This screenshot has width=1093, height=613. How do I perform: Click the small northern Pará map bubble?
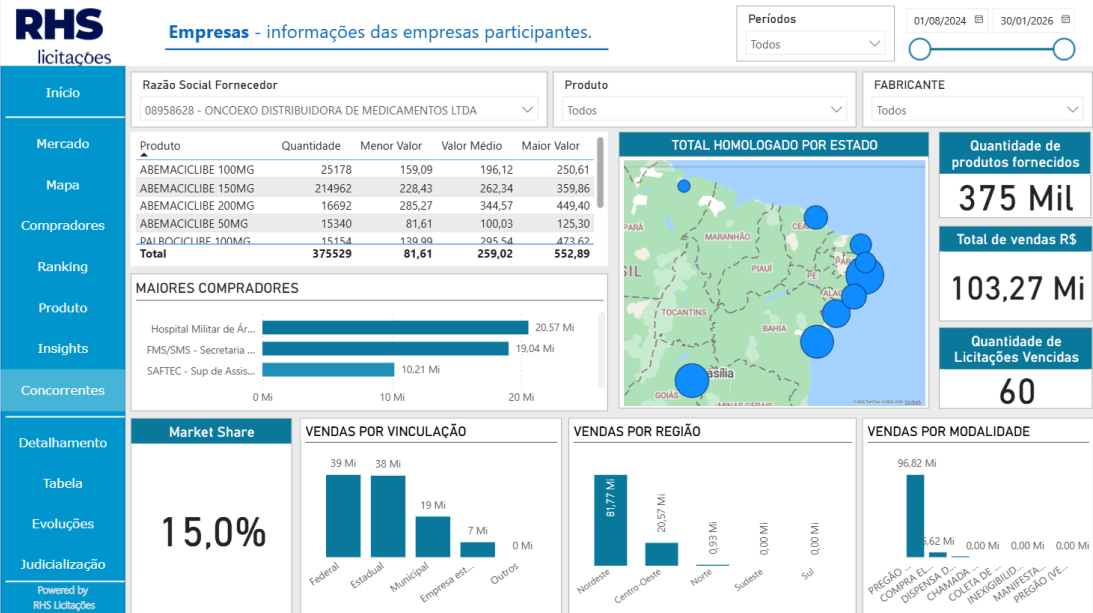tap(684, 186)
